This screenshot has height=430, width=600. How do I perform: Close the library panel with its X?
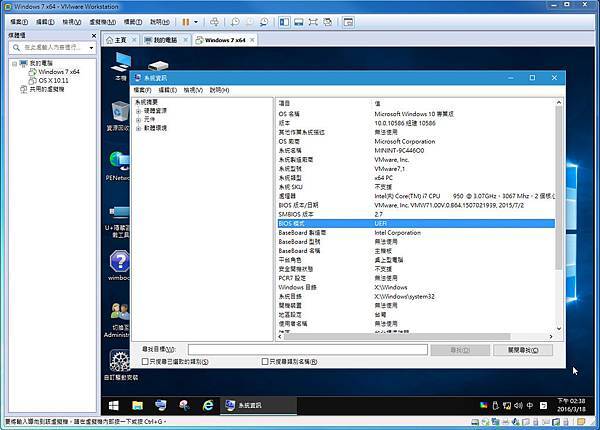(x=94, y=36)
